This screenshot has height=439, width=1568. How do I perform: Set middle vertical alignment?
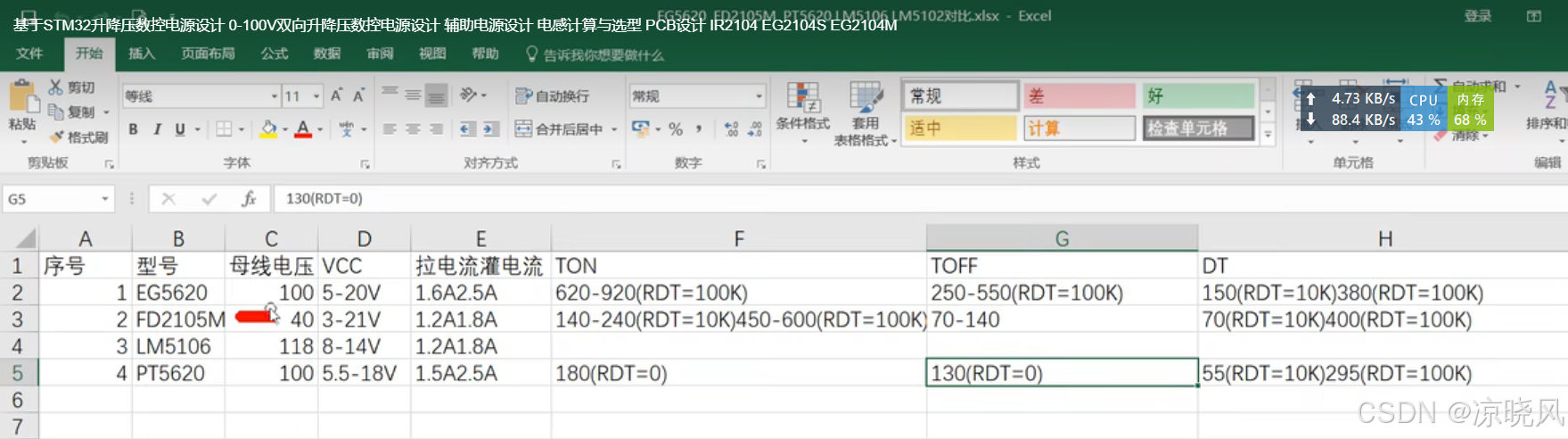tap(413, 94)
